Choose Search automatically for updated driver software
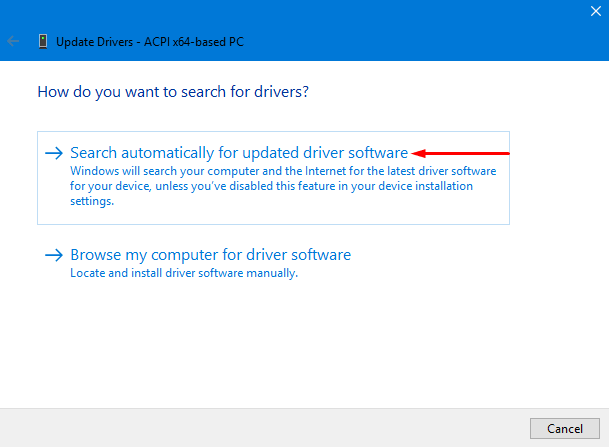Screen dimensions: 609x447 click(239, 153)
